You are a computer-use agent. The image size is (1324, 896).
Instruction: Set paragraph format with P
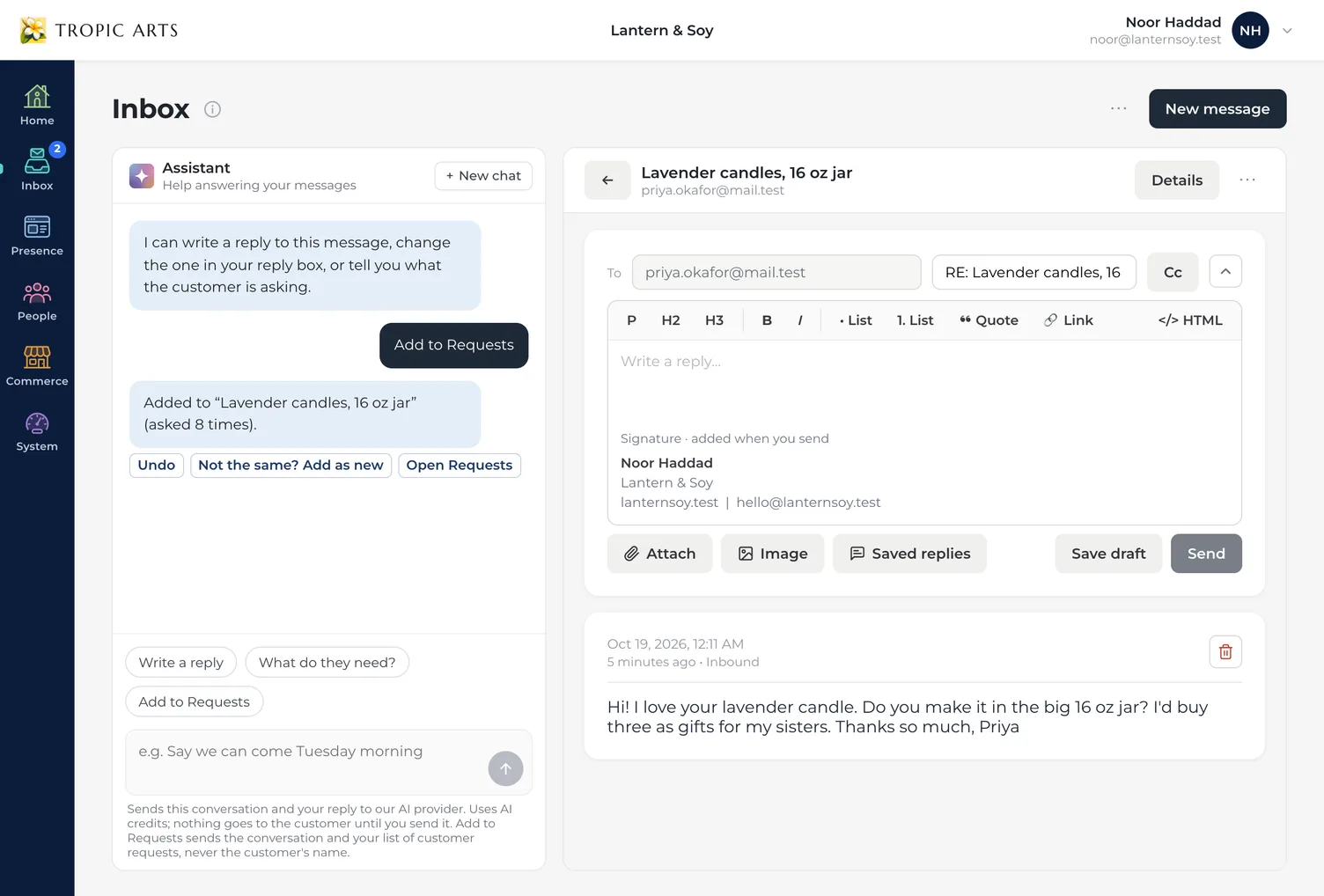point(631,320)
